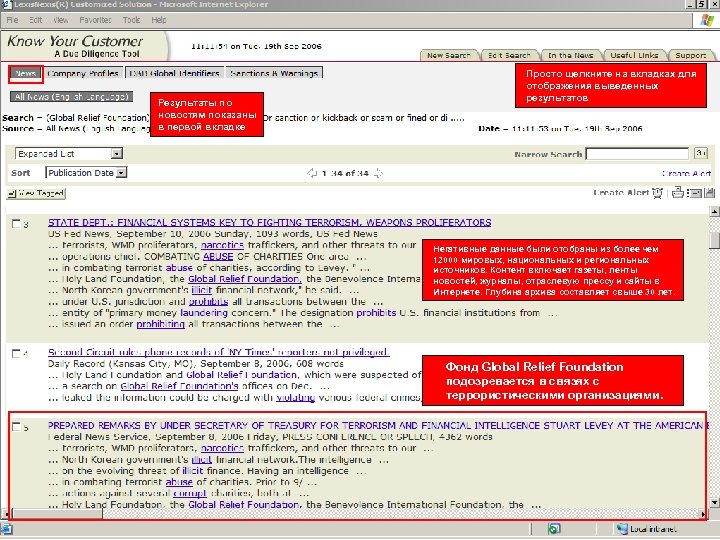Click the Local intranet zone icon
Image resolution: width=720 pixels, height=540 pixels.
(622, 529)
